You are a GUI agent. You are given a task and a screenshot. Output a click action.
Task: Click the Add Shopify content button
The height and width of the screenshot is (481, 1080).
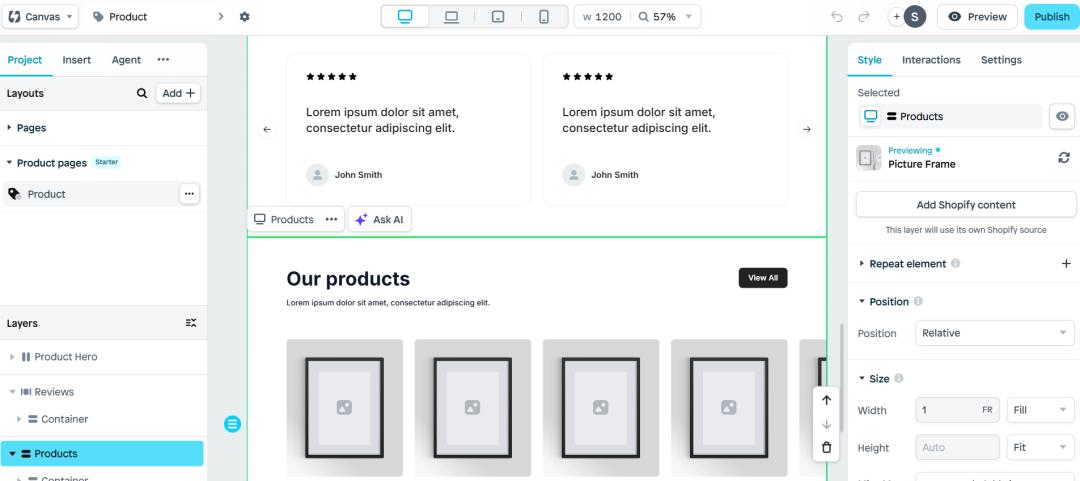coord(966,205)
